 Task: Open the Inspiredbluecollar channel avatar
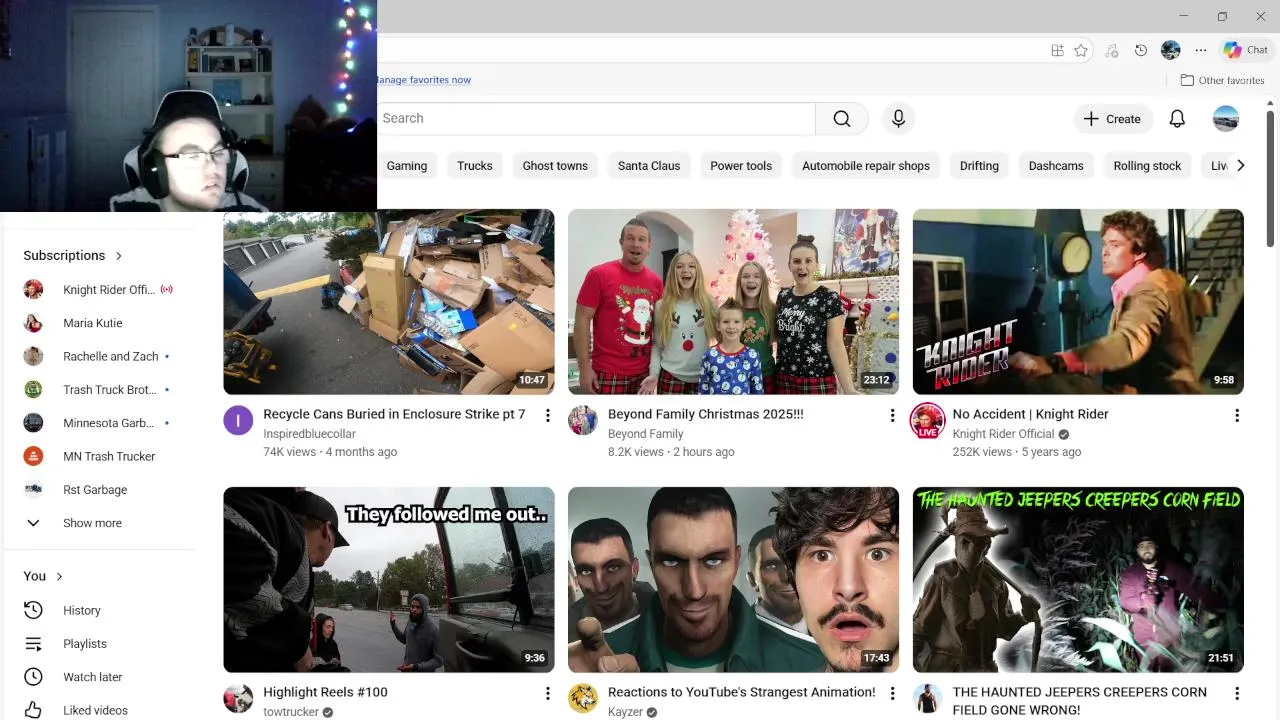[238, 421]
